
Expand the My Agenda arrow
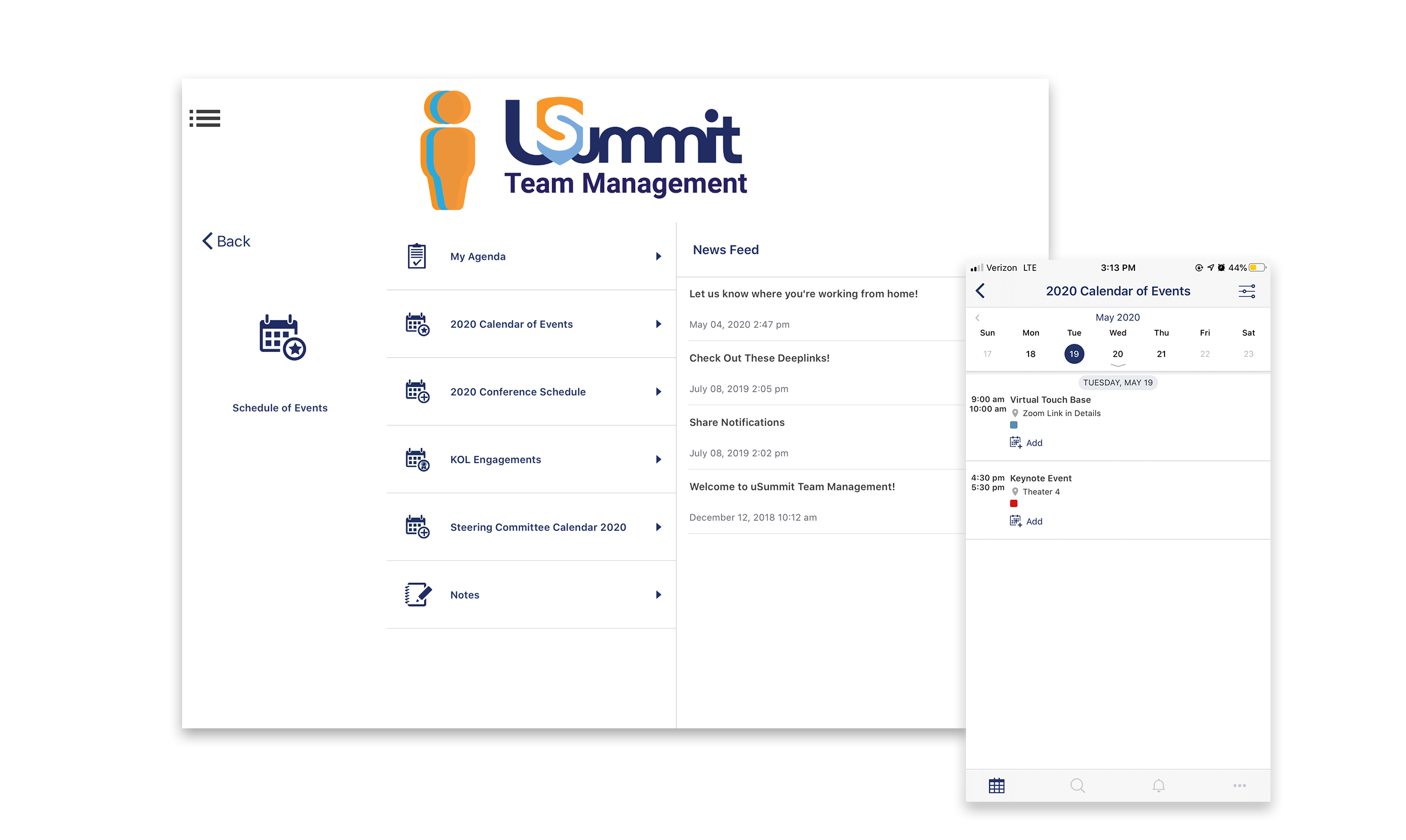pos(658,256)
